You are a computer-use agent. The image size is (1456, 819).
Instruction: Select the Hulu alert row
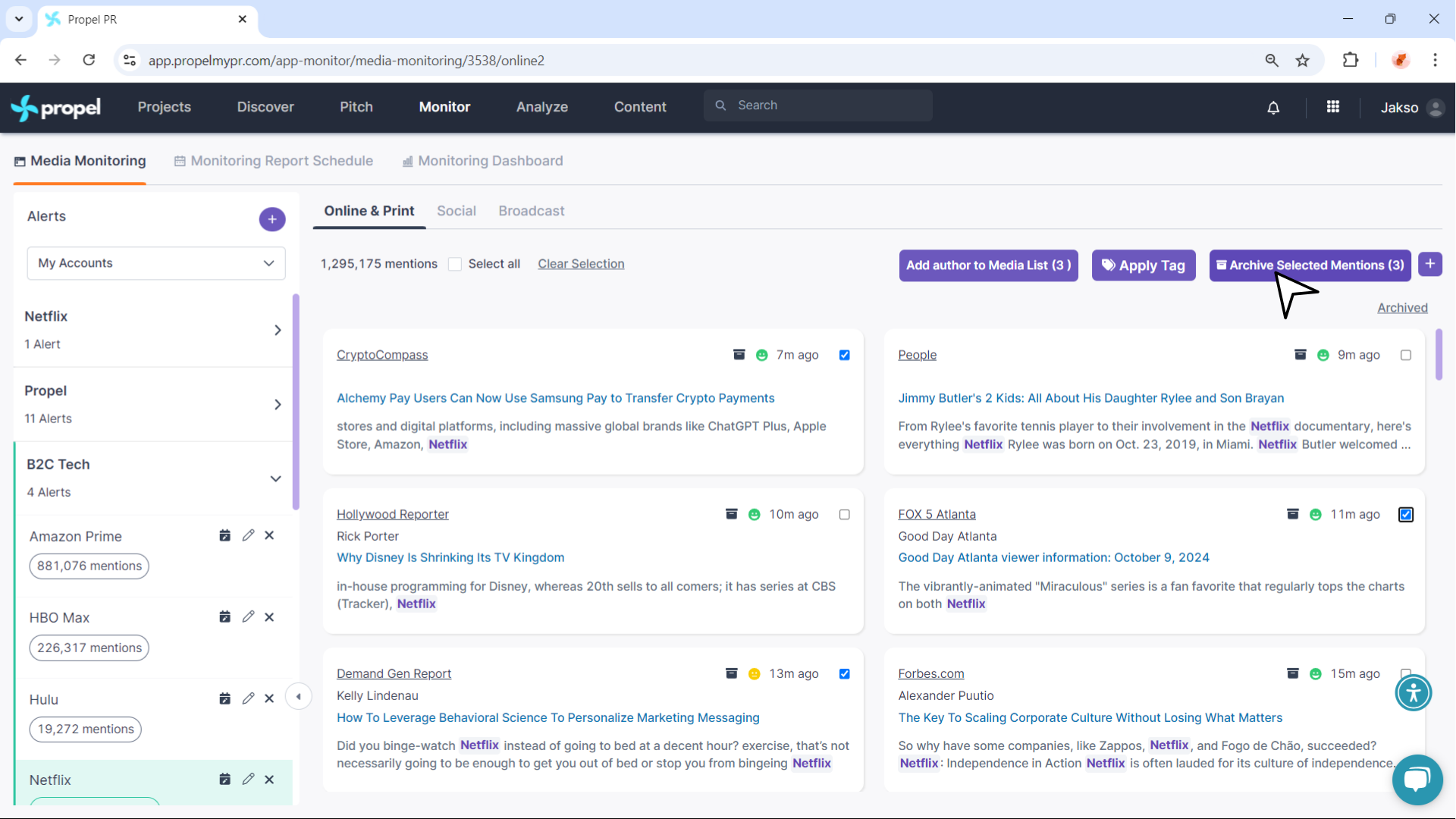(154, 719)
